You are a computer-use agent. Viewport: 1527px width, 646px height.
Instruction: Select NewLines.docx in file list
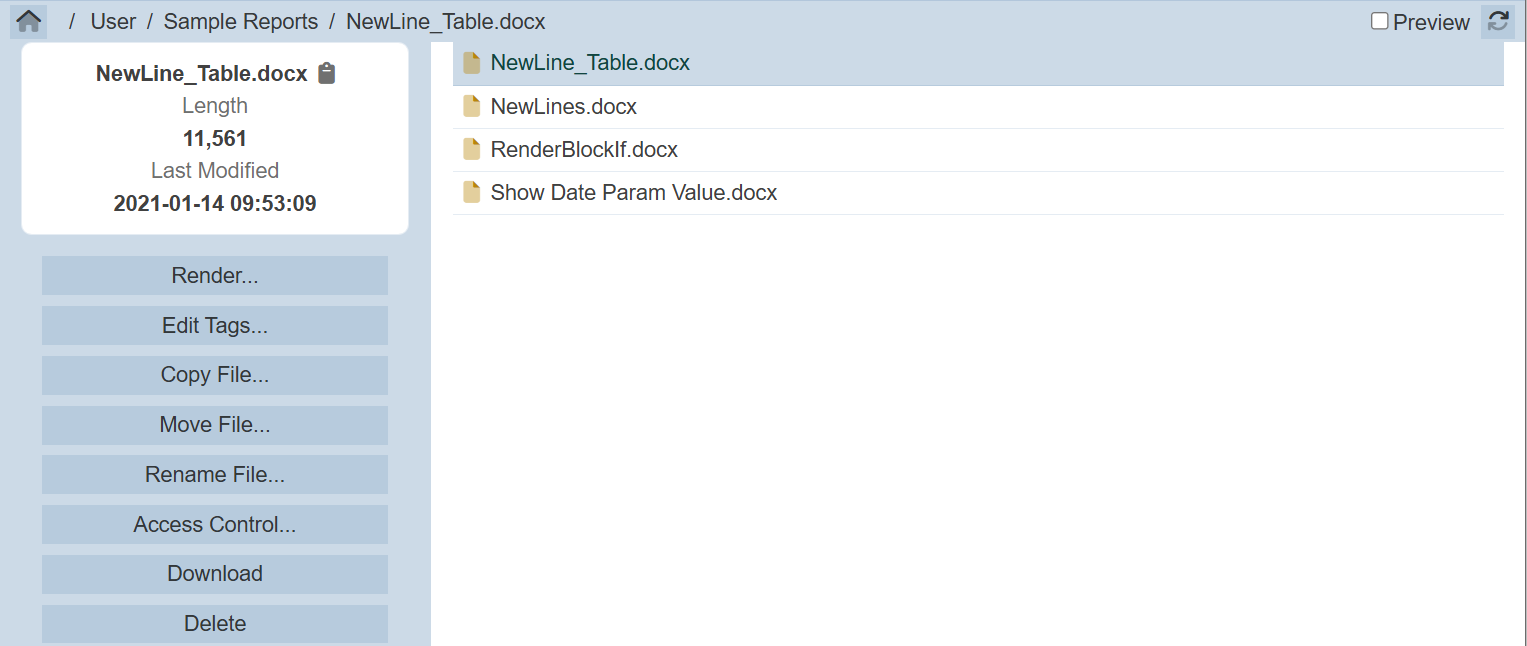[563, 107]
